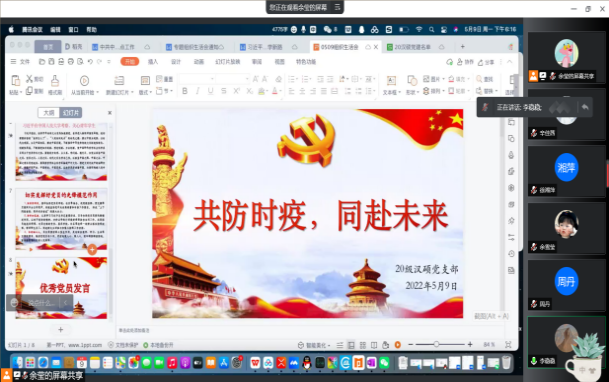
Task: Click the Italic formatting icon
Action: [198, 91]
